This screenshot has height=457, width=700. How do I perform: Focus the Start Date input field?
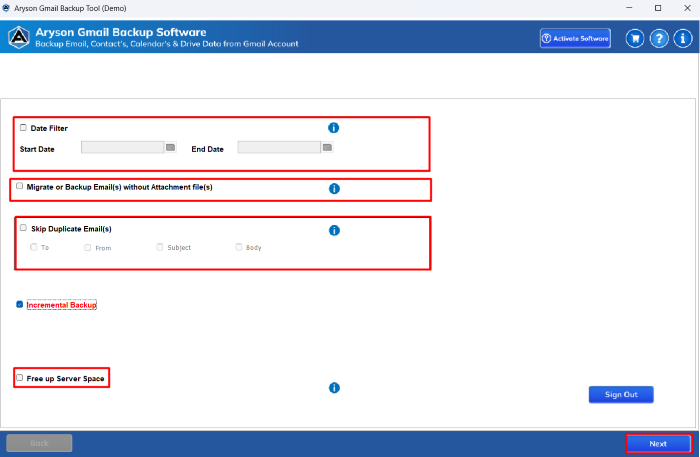point(123,147)
